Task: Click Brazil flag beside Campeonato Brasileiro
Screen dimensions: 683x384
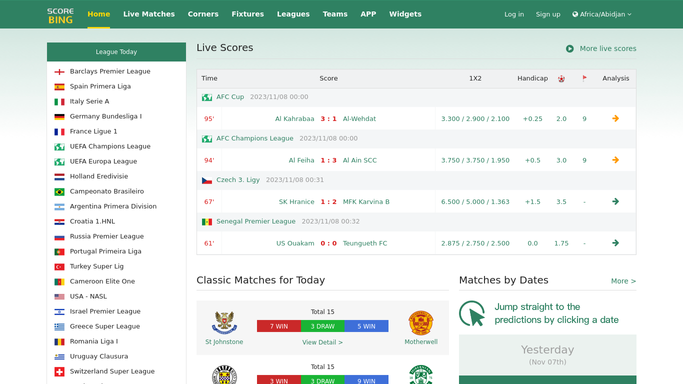Action: [59, 192]
